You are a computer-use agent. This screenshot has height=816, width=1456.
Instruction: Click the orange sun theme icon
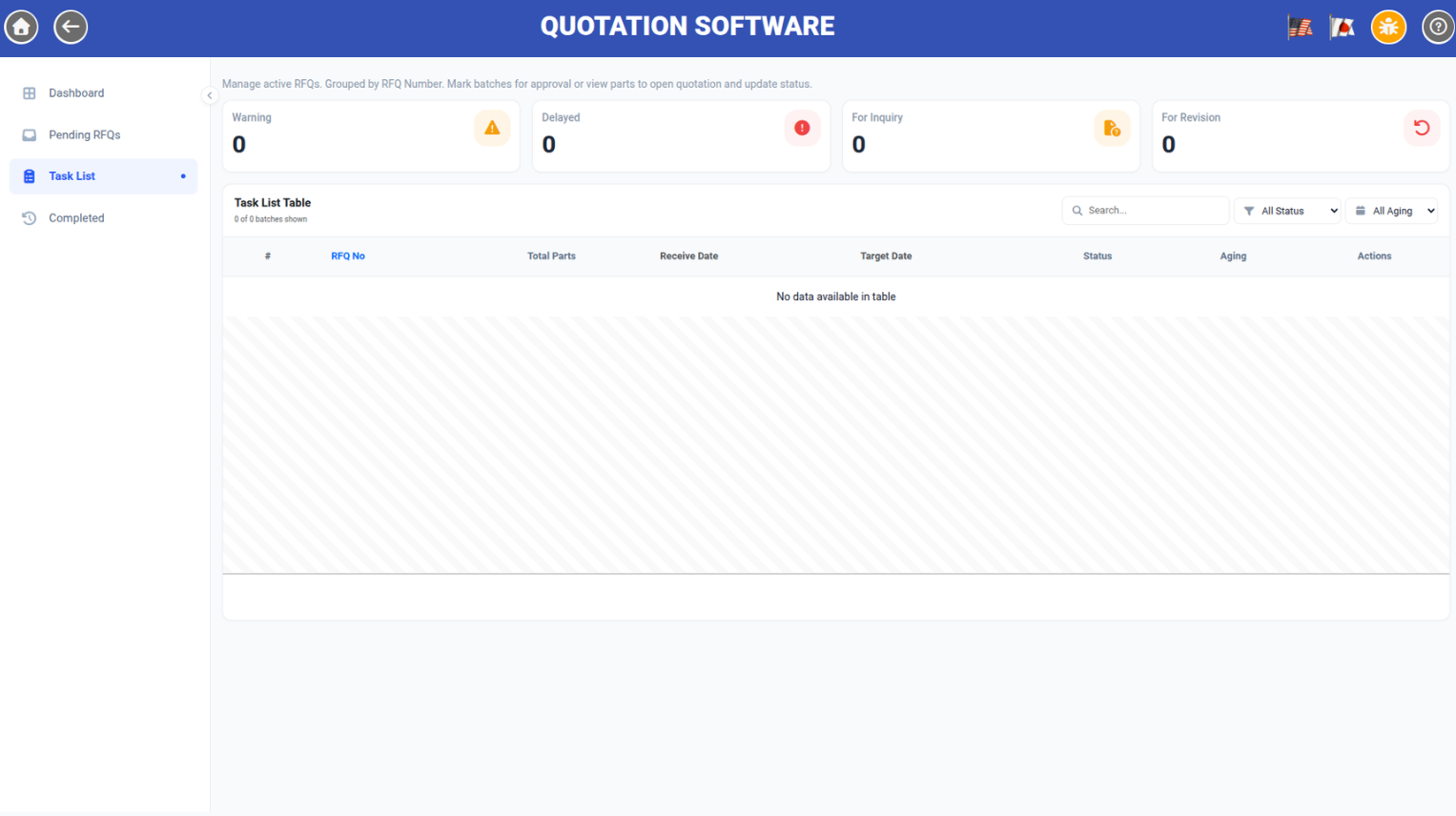pos(1388,27)
